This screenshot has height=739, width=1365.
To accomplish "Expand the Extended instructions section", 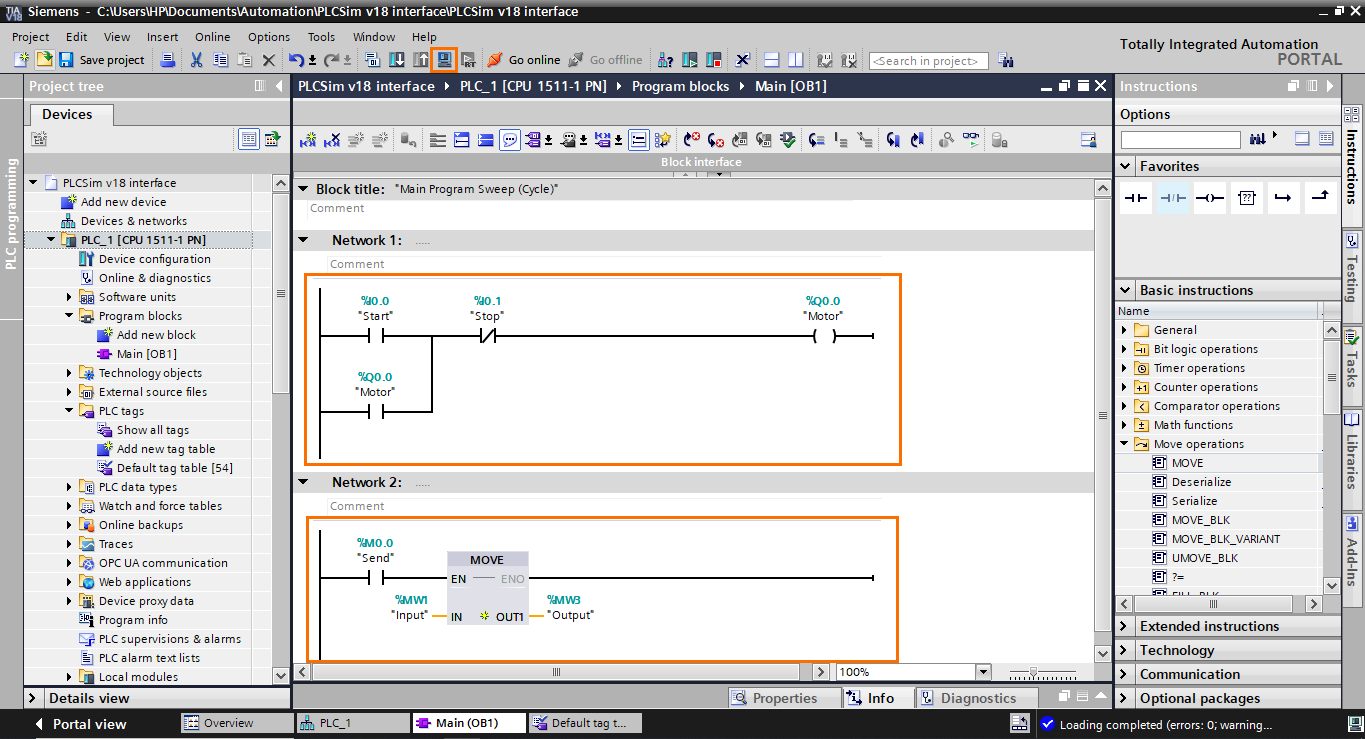I will tap(1126, 626).
